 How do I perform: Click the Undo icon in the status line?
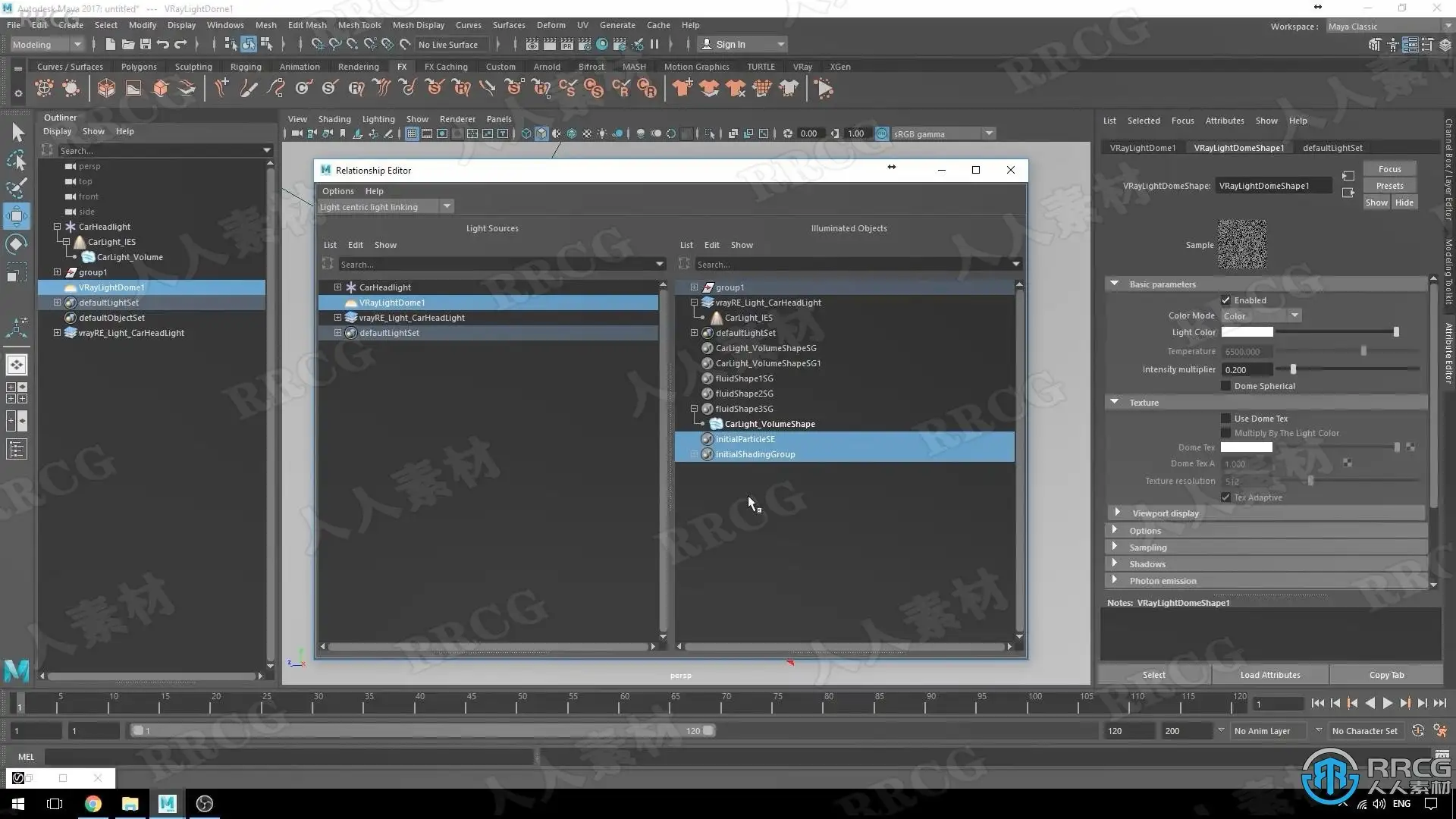point(163,45)
